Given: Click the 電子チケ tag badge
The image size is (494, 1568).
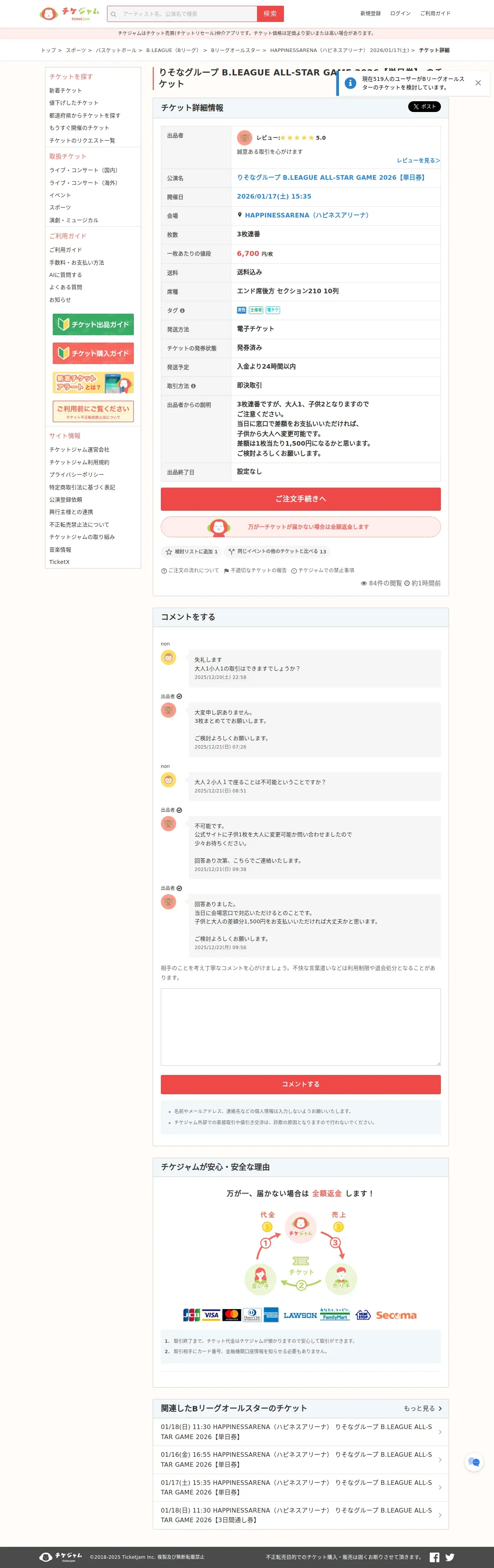Looking at the screenshot, I should click(272, 310).
